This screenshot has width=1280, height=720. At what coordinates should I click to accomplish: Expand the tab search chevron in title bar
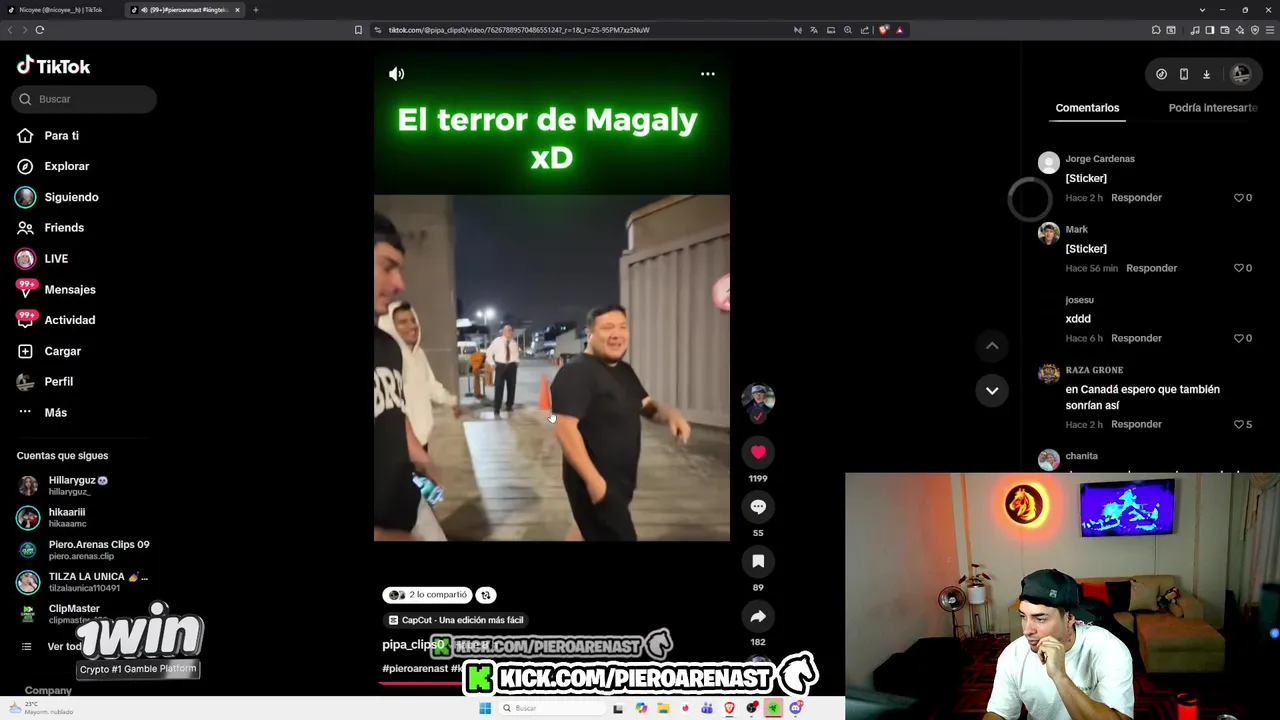pos(1202,10)
